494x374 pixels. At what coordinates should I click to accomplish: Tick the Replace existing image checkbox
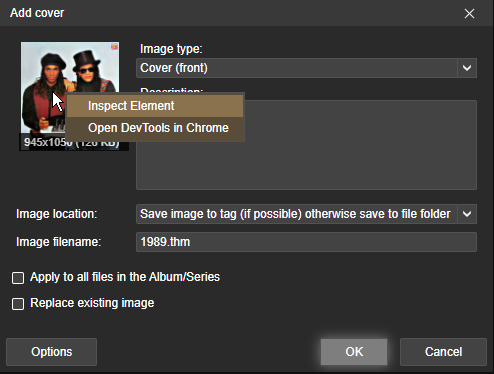pos(18,304)
